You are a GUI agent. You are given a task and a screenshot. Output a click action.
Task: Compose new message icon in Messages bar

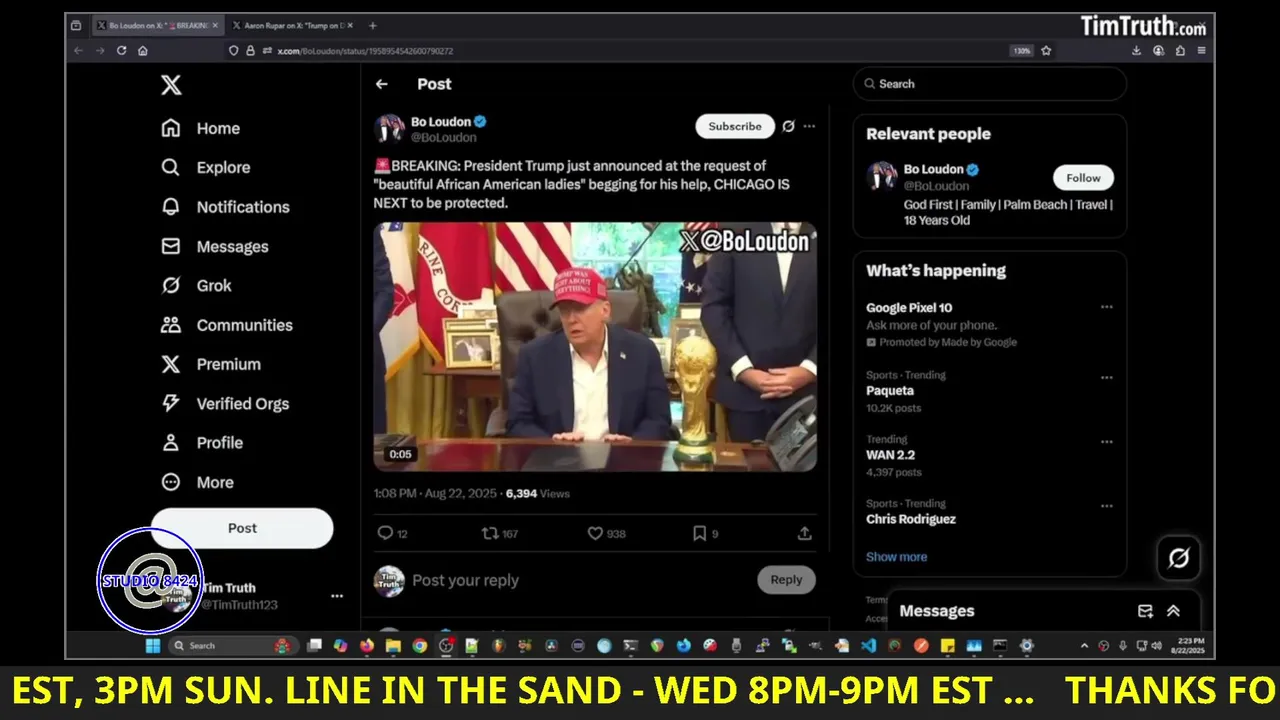(x=1145, y=611)
